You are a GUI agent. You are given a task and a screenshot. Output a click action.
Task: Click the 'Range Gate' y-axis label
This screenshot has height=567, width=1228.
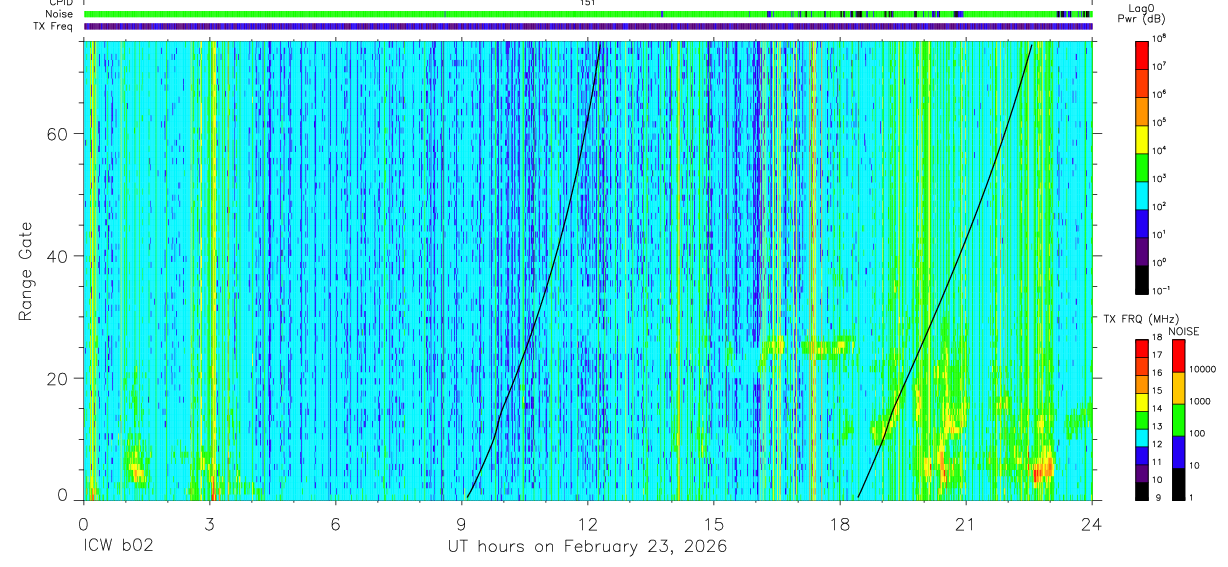coord(27,271)
